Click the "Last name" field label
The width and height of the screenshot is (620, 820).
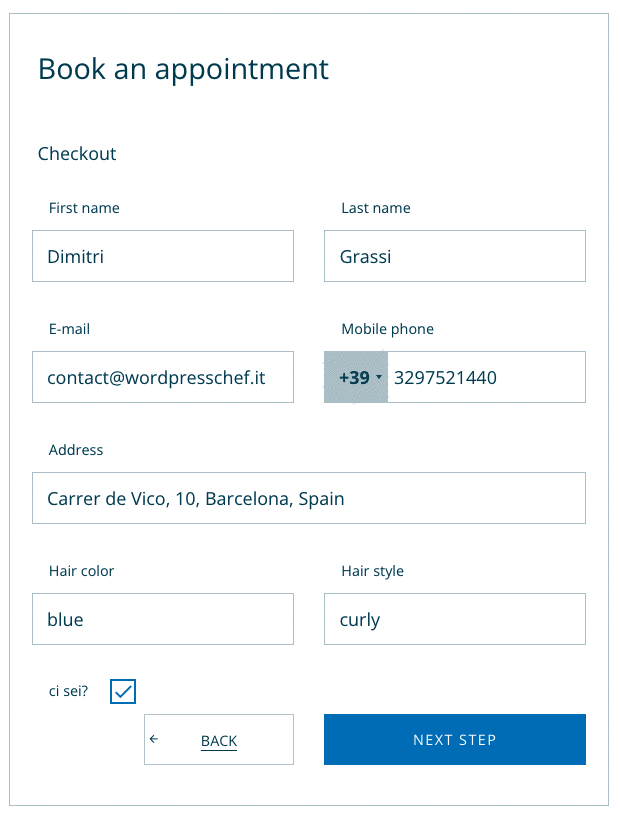pyautogui.click(x=376, y=208)
